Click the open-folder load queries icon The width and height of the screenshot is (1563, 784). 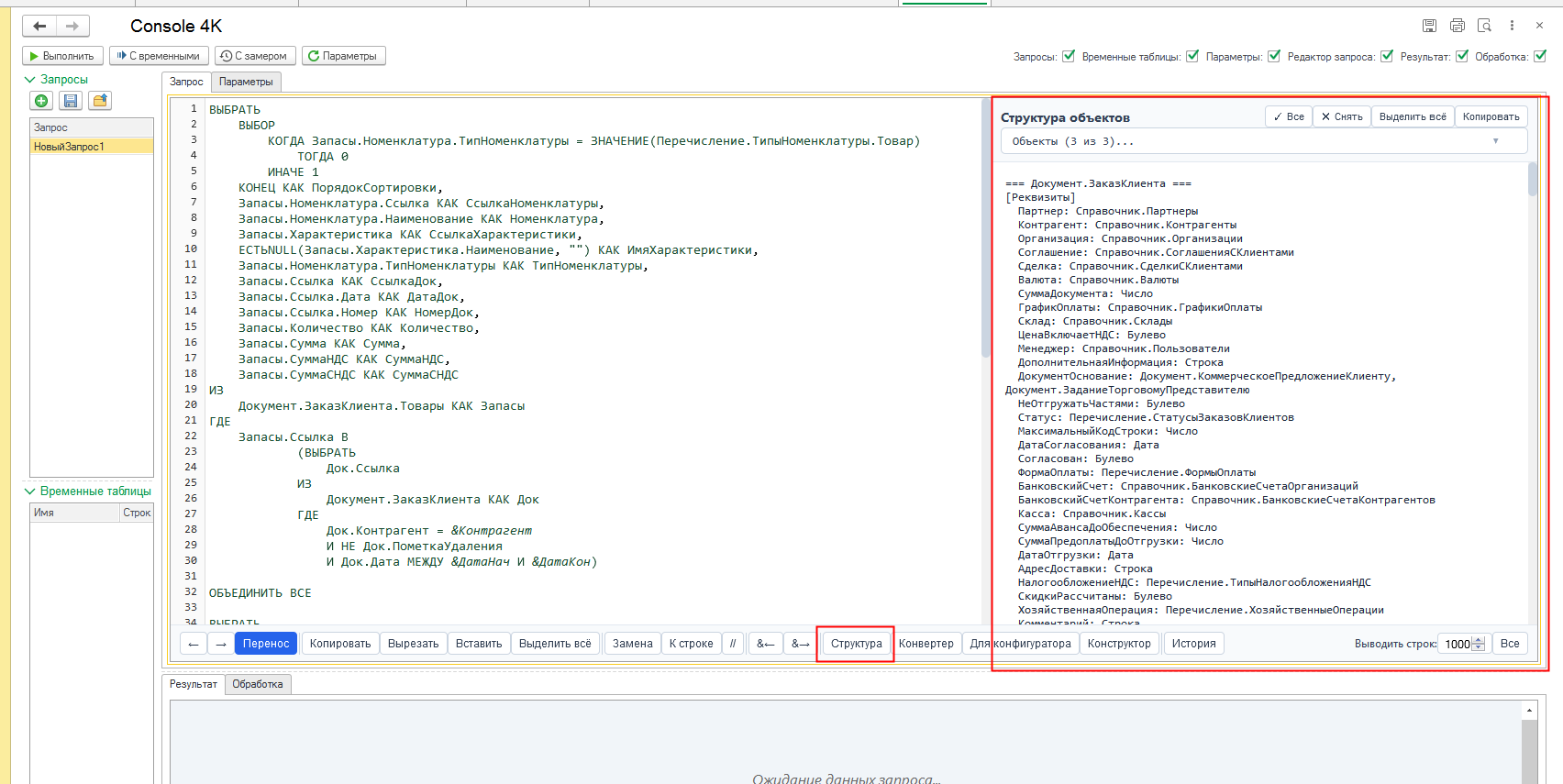100,101
